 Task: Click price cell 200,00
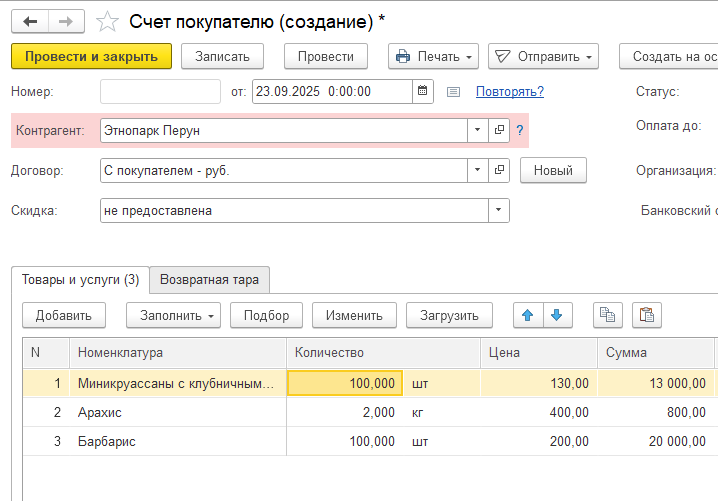click(539, 441)
